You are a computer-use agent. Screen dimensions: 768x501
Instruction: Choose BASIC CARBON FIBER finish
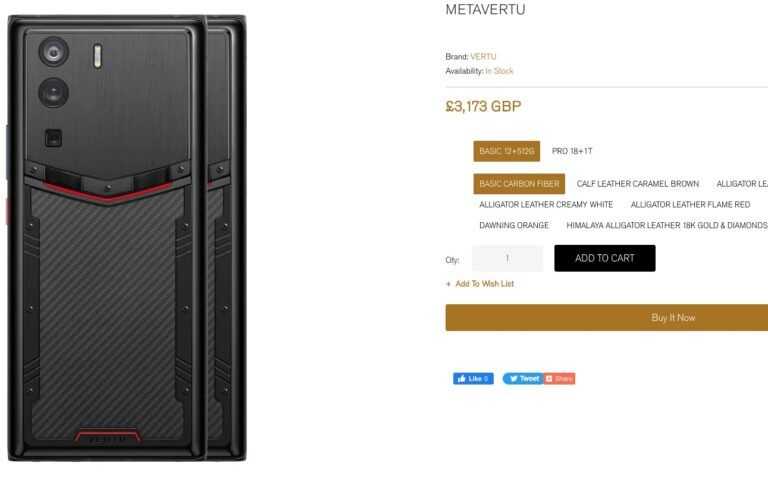pyautogui.click(x=519, y=184)
